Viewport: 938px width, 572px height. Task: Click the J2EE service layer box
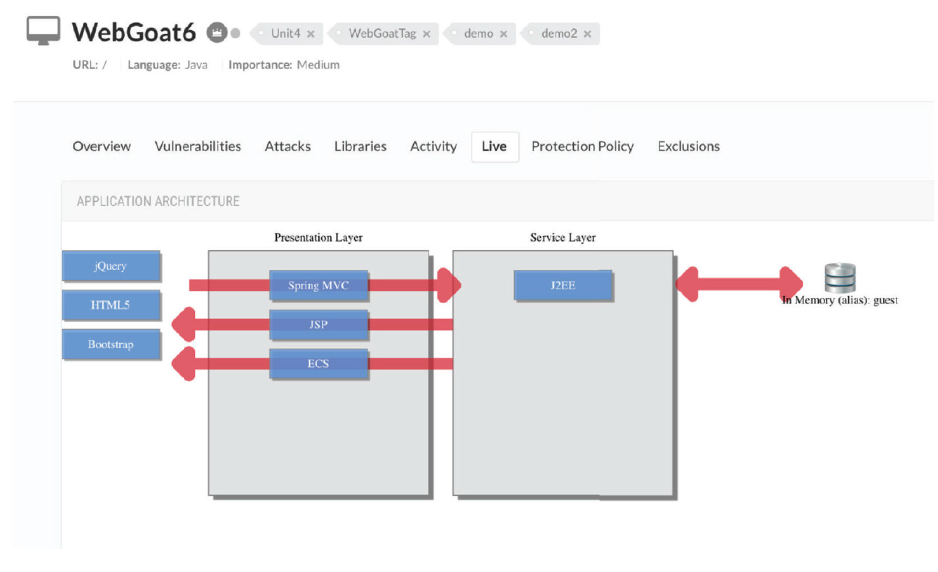(x=563, y=285)
